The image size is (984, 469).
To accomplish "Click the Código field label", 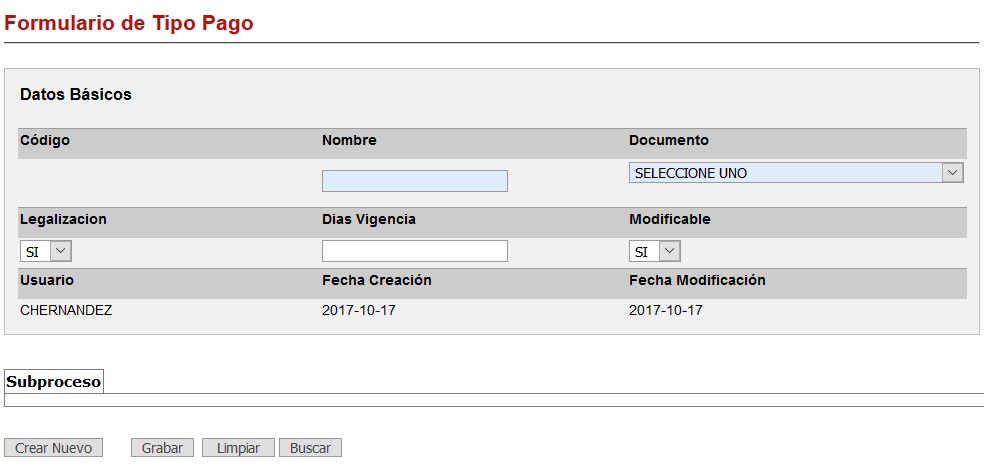I will click(45, 140).
